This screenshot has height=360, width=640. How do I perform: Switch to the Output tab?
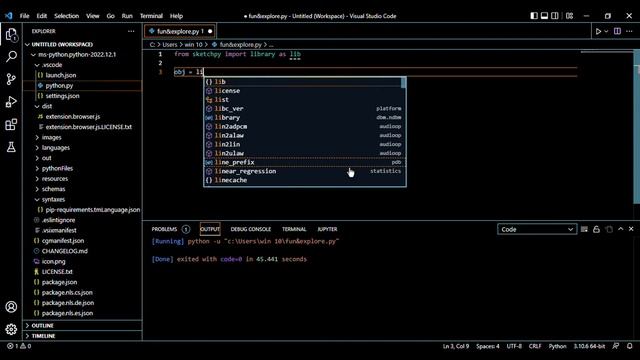210,229
